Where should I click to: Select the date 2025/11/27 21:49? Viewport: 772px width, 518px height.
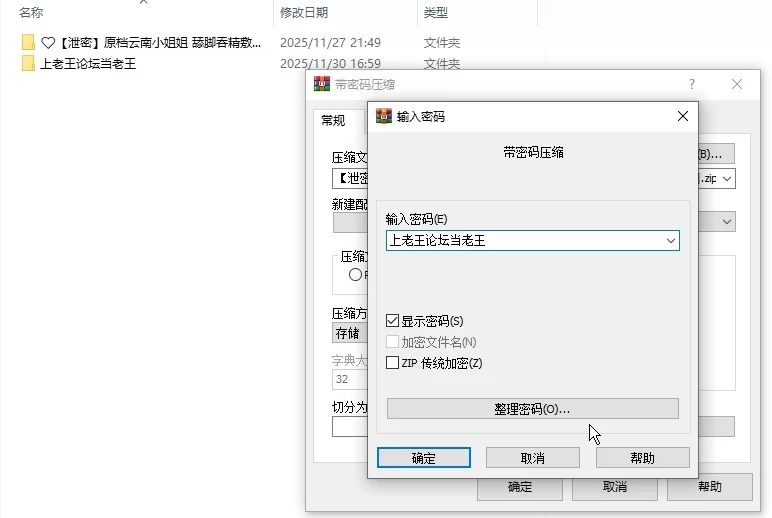point(330,43)
